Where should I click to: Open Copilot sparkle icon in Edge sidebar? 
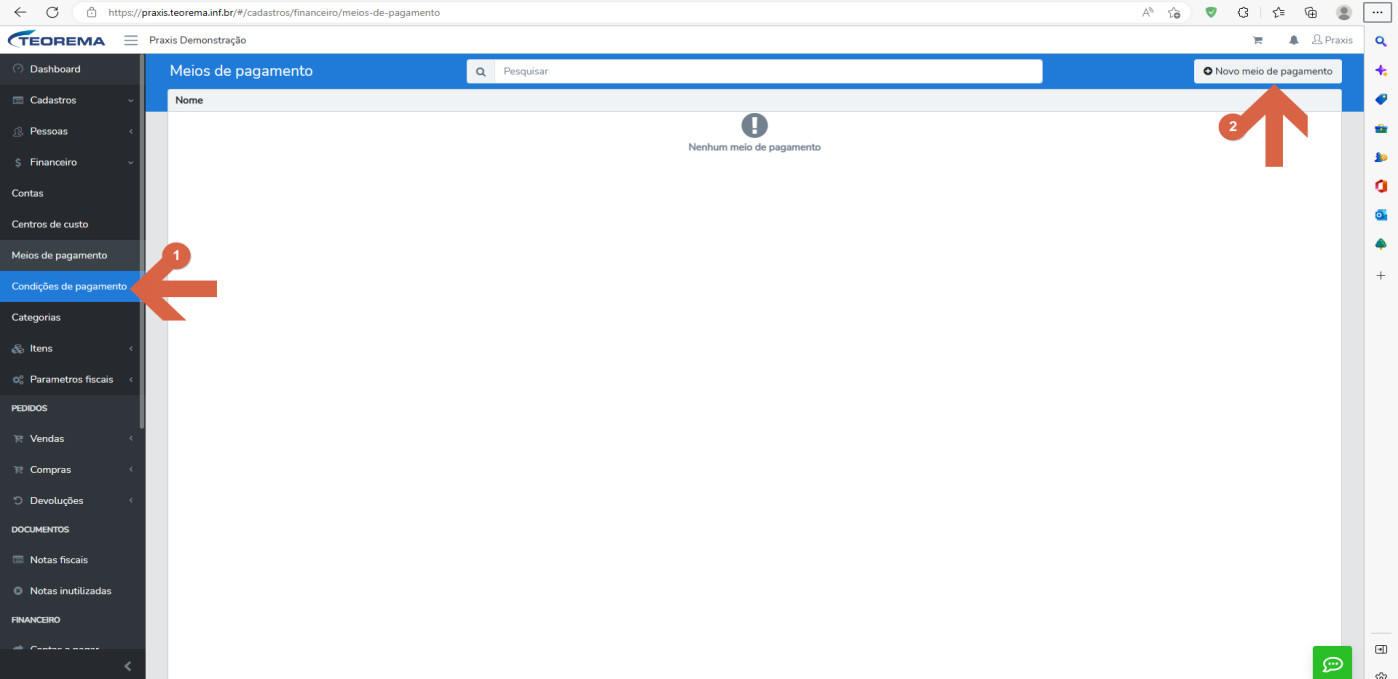click(1381, 70)
